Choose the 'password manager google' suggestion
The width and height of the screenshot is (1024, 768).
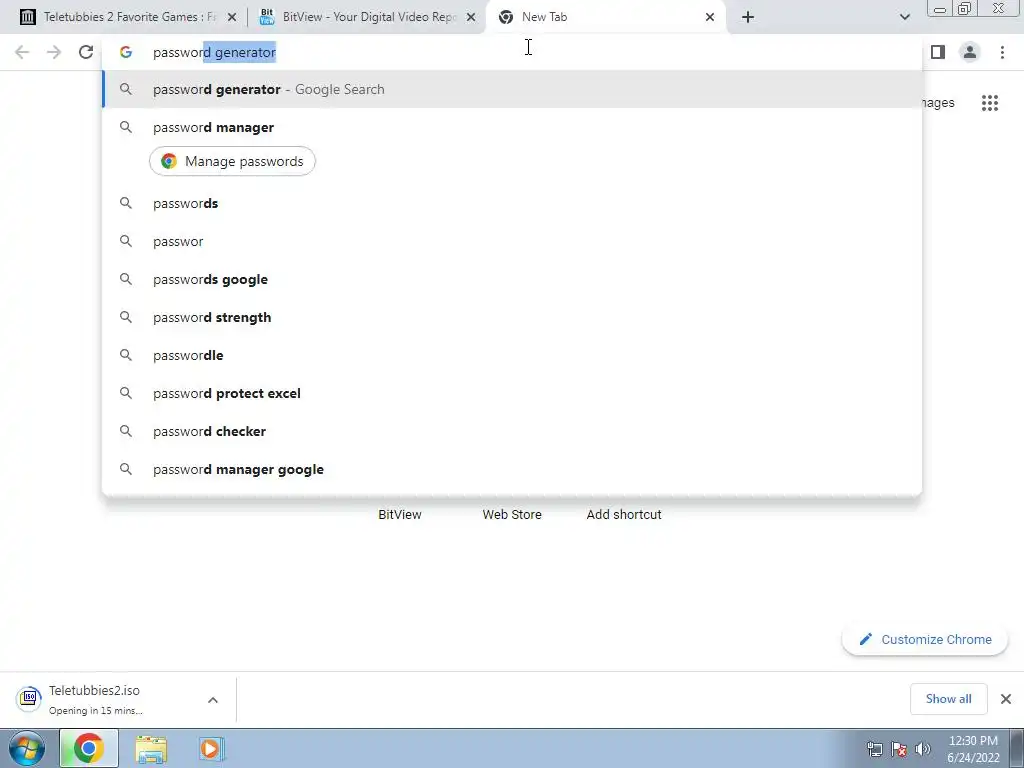(x=513, y=469)
